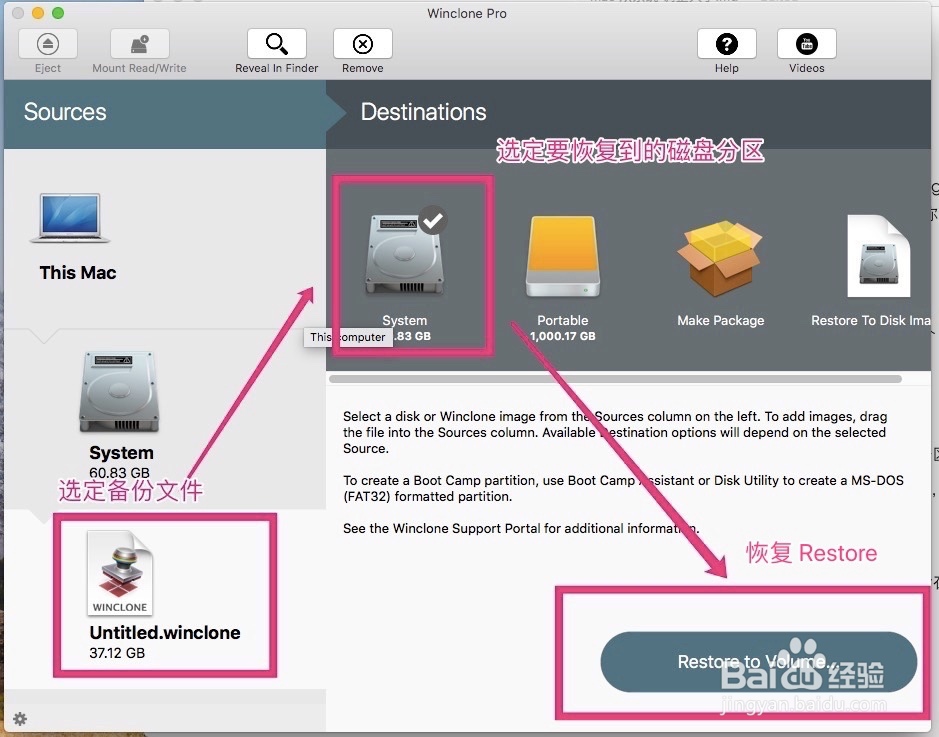Click the Eject toolbar icon

48,44
